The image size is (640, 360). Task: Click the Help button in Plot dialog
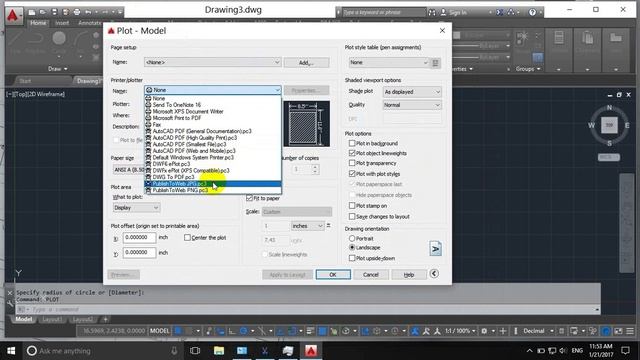coord(409,275)
